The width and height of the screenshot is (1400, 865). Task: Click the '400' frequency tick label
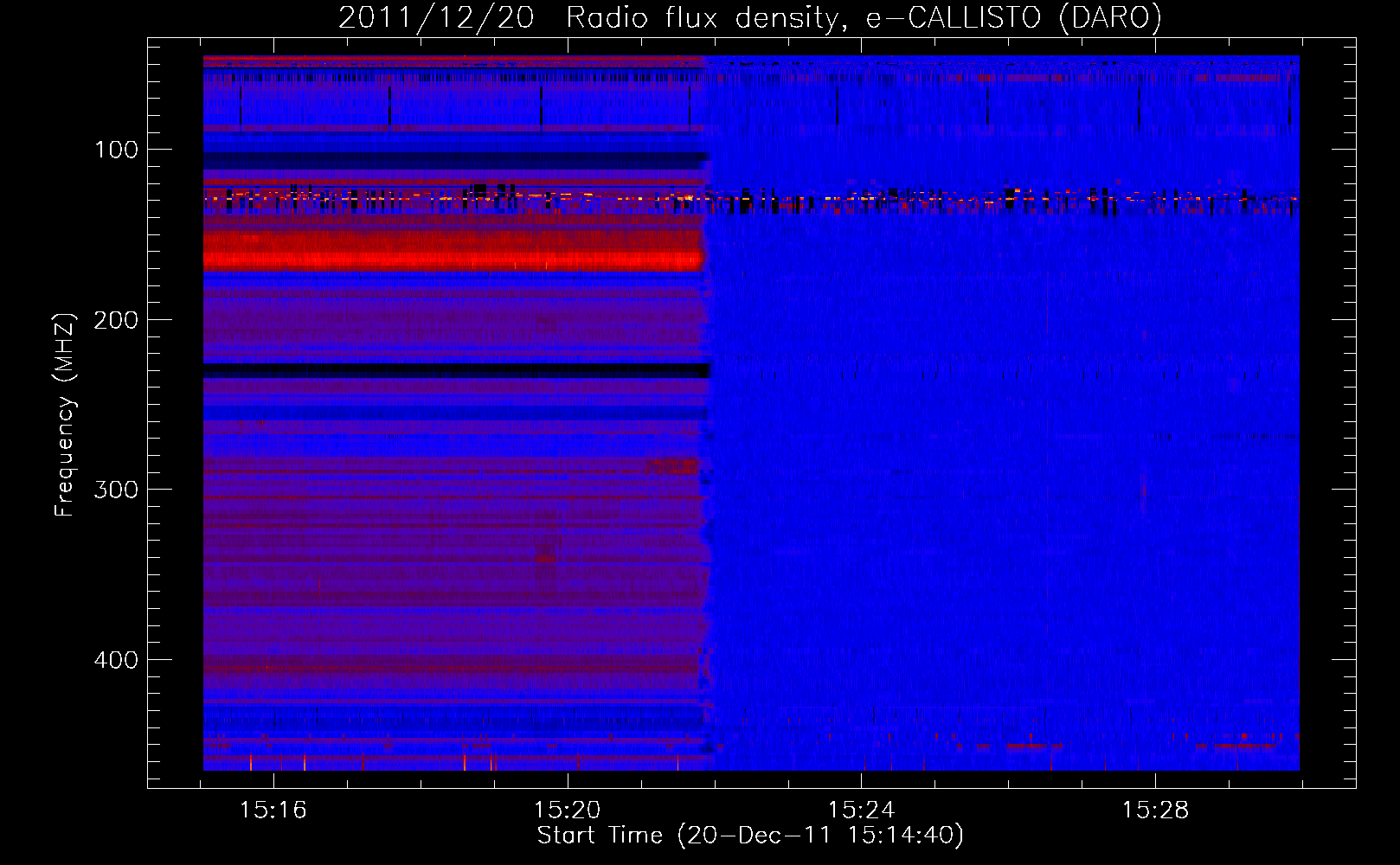pyautogui.click(x=116, y=660)
